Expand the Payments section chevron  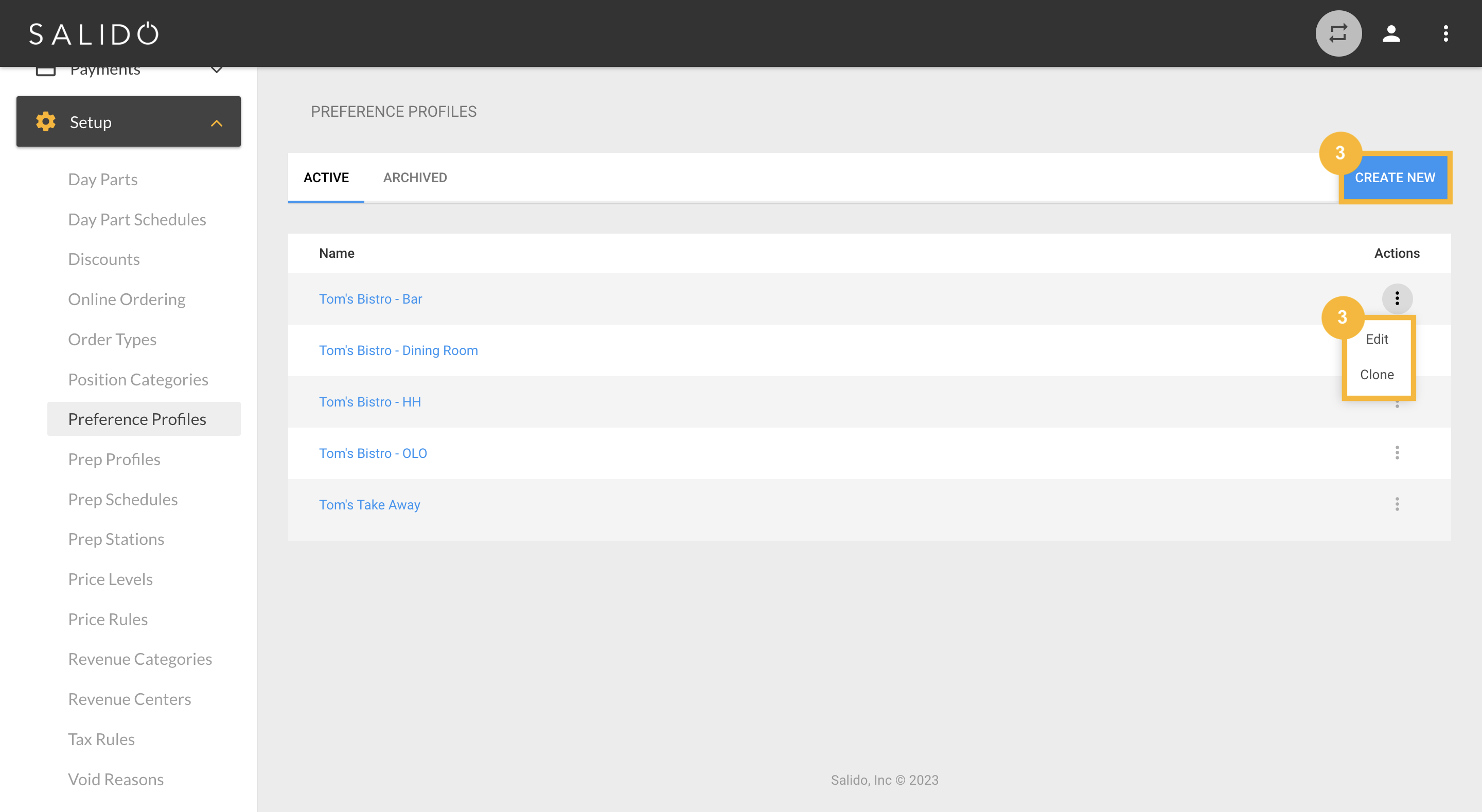point(216,70)
